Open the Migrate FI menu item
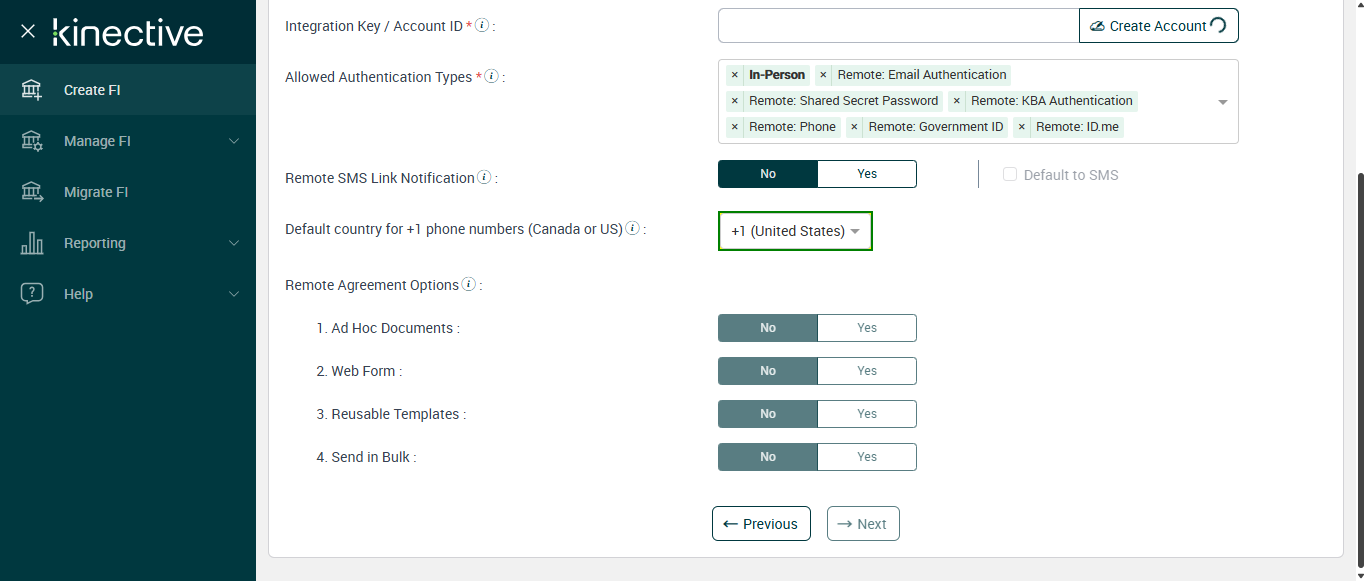Viewport: 1366px width, 581px height. (96, 192)
